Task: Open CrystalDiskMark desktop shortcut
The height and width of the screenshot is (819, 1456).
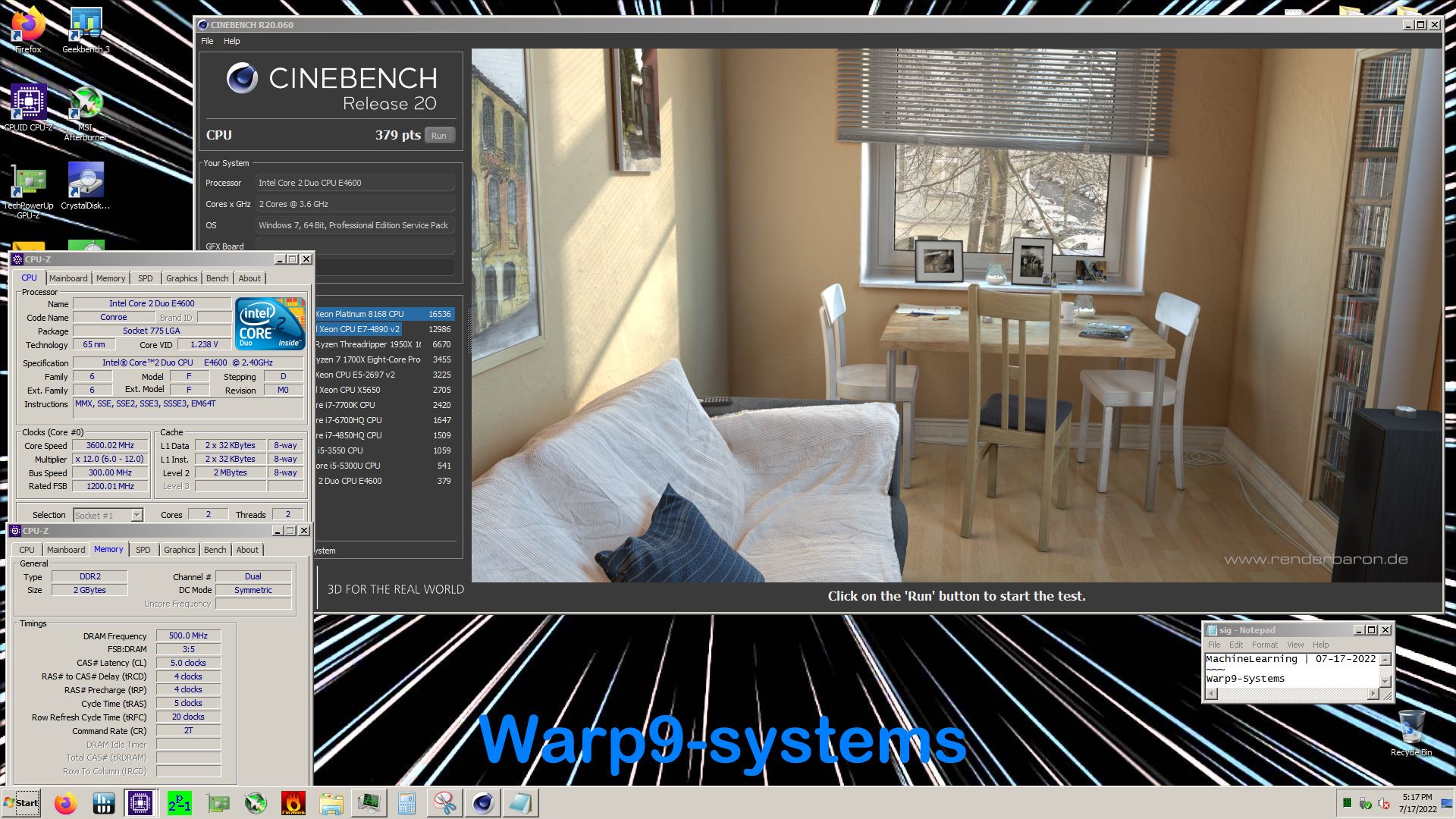Action: coord(86,187)
